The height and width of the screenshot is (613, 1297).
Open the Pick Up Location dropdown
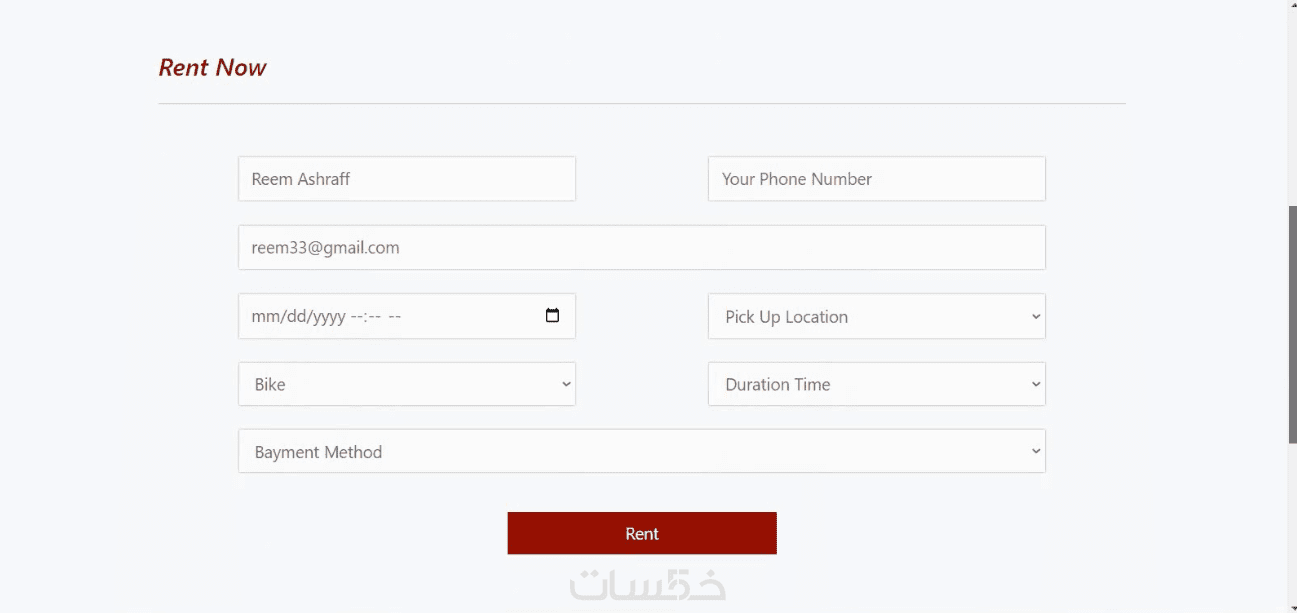(876, 316)
